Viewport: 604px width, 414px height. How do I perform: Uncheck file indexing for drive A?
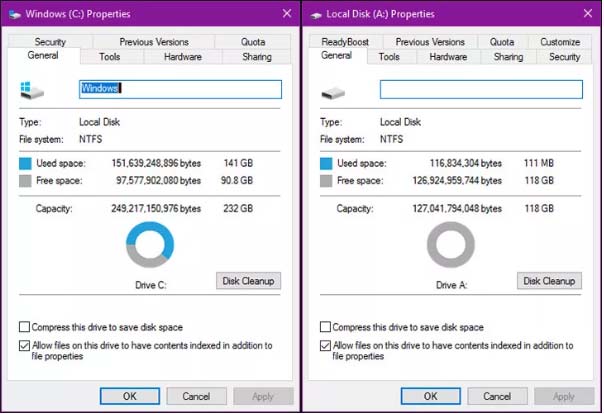[325, 345]
